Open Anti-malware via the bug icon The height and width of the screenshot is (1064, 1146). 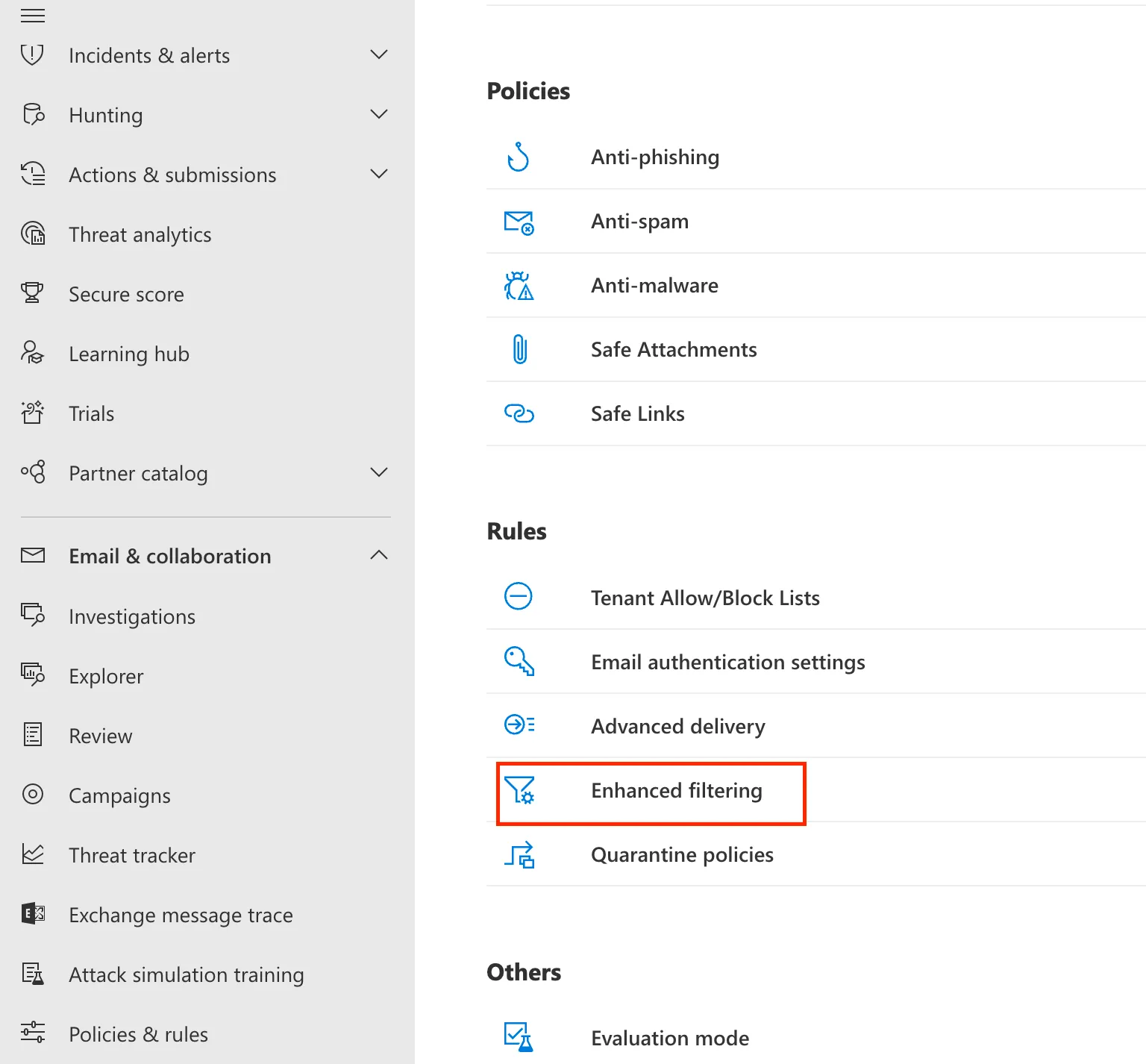coord(519,286)
